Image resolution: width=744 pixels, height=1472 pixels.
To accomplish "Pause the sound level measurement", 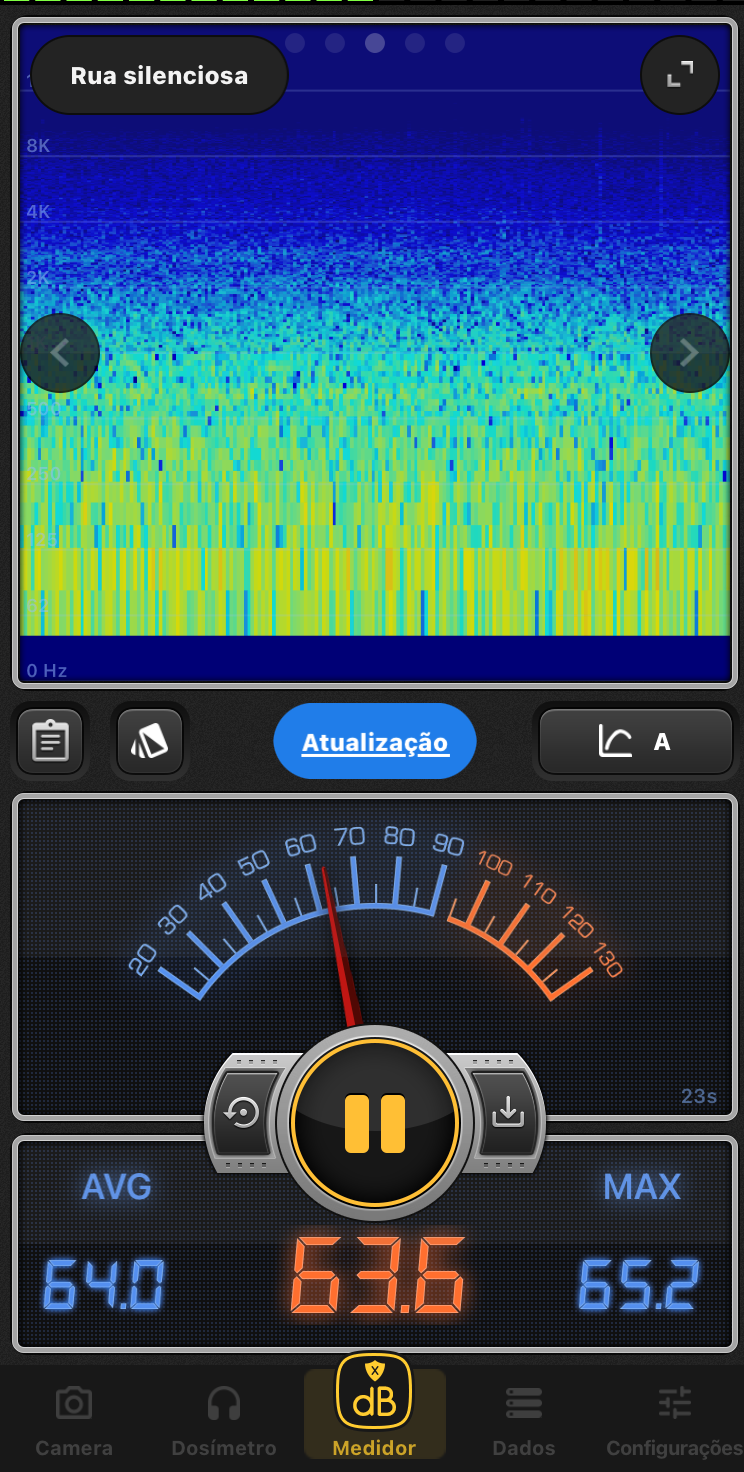I will tap(375, 1123).
